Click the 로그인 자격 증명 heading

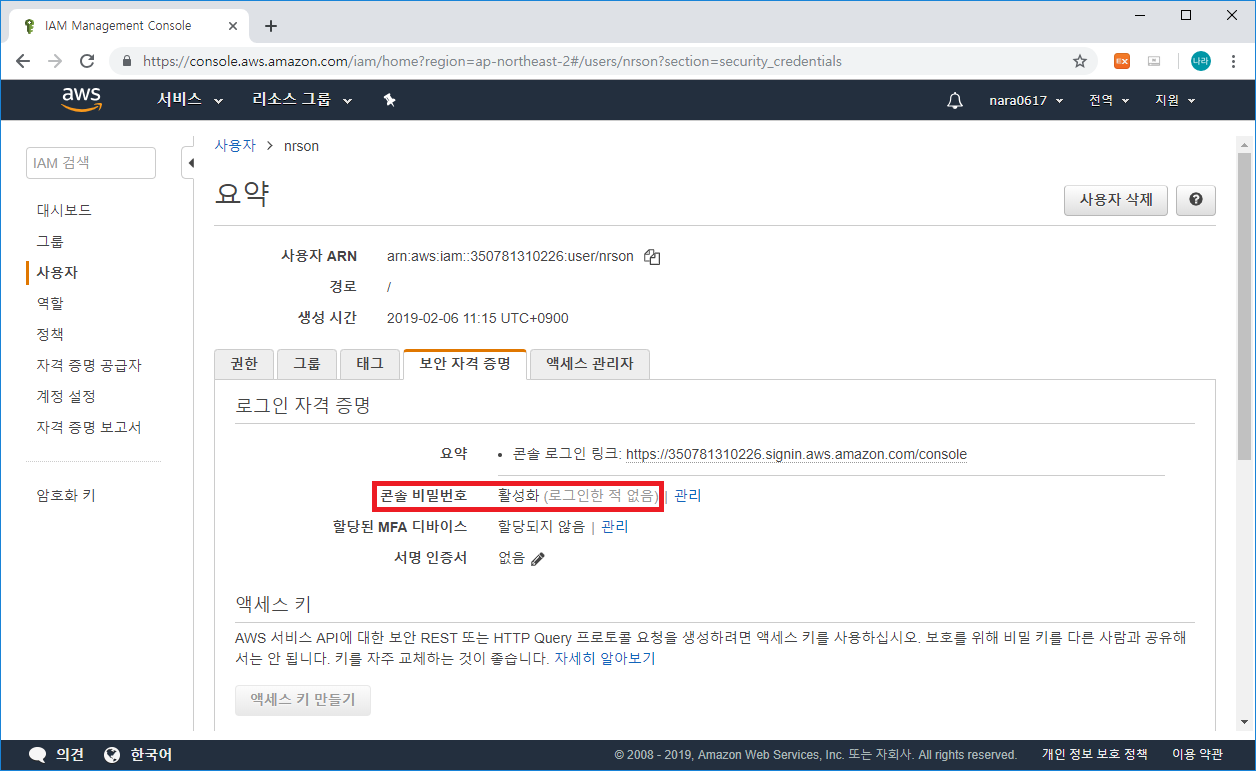click(x=303, y=406)
